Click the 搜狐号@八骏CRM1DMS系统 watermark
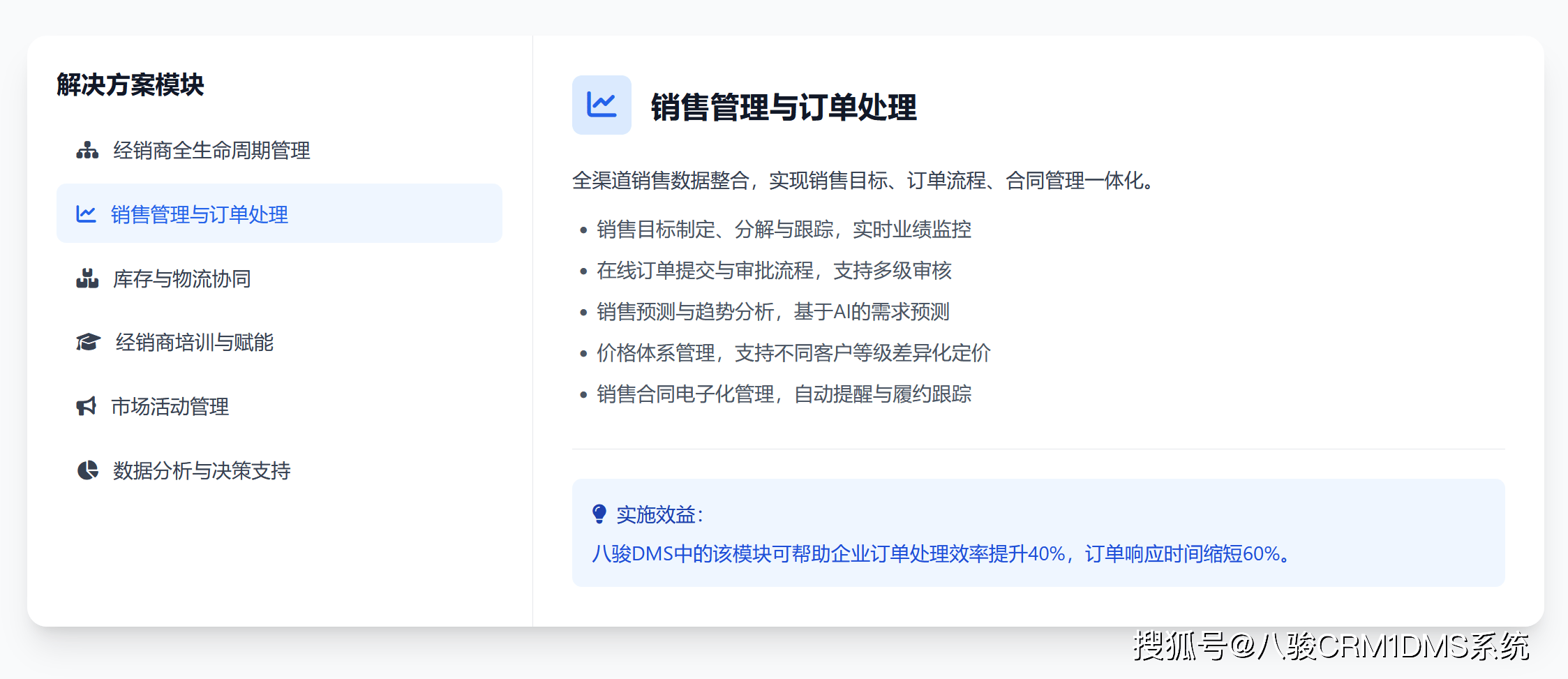Viewport: 1568px width, 679px height. coord(1331,646)
